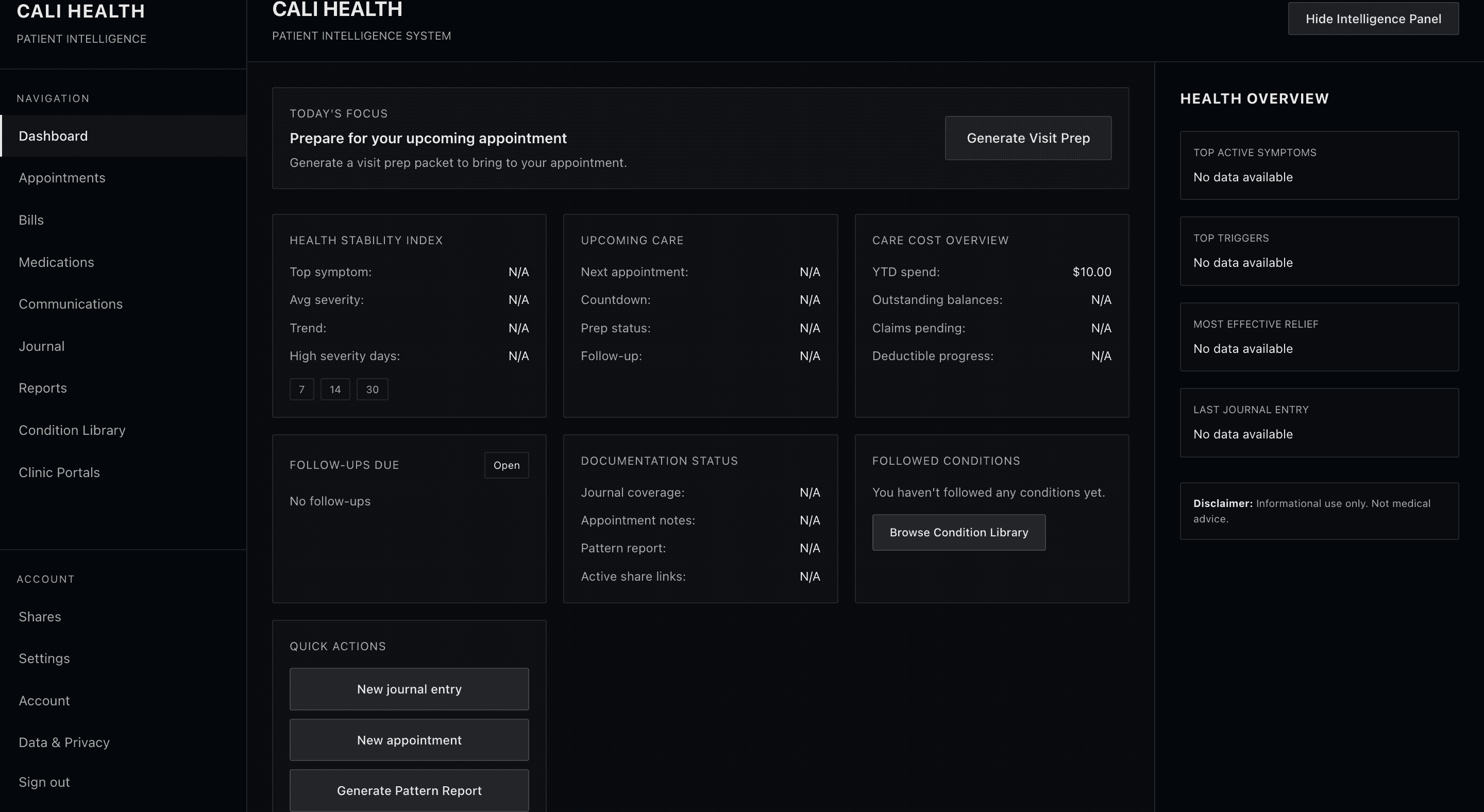
Task: Open Shares under Account
Action: coord(40,617)
